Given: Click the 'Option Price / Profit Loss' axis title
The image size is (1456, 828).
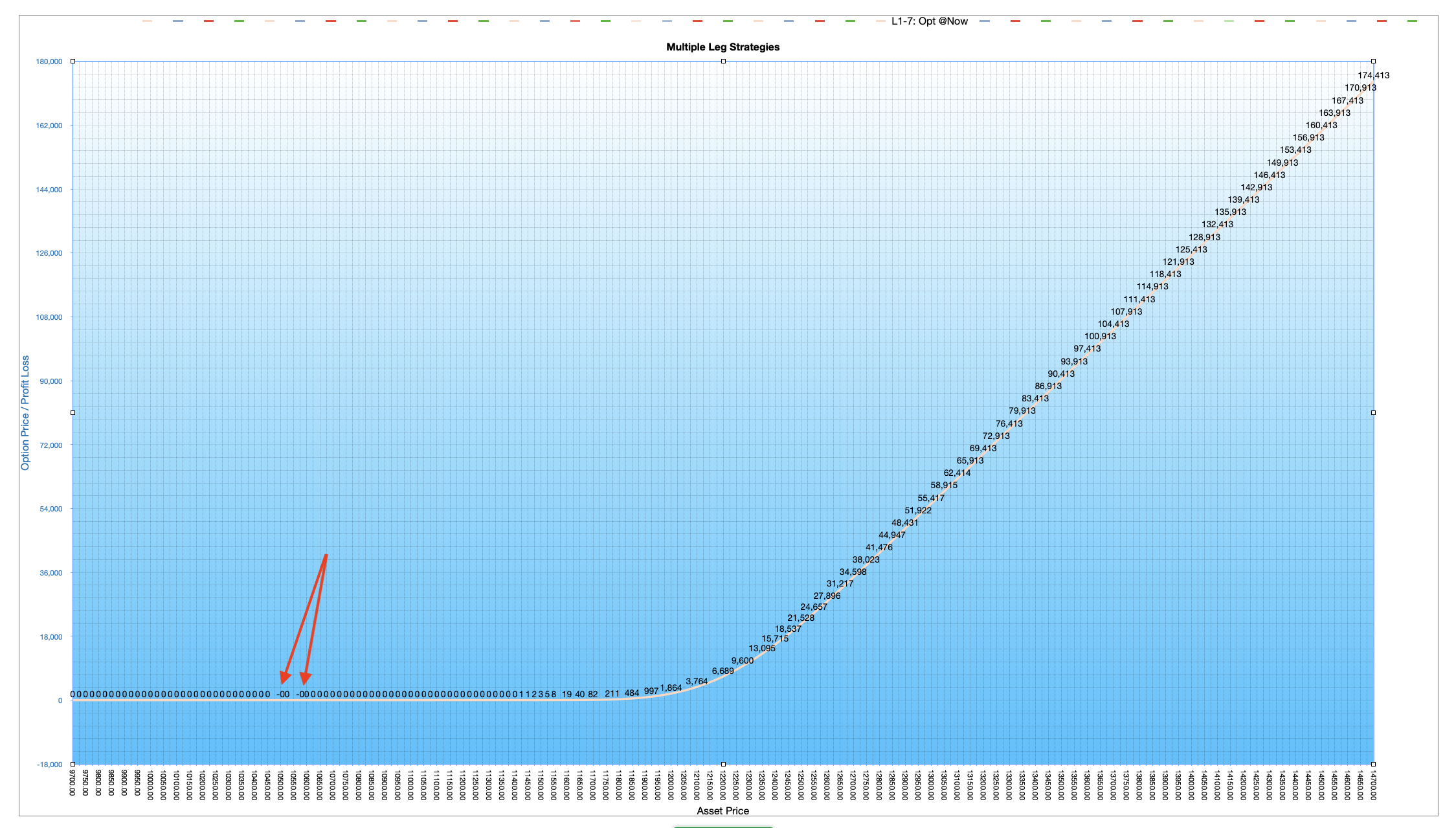Looking at the screenshot, I should click(25, 412).
